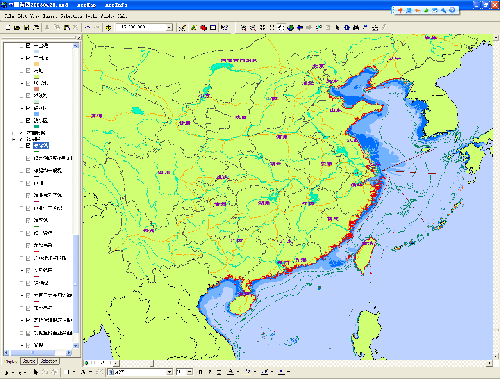Open the font name dropdown

169,372
